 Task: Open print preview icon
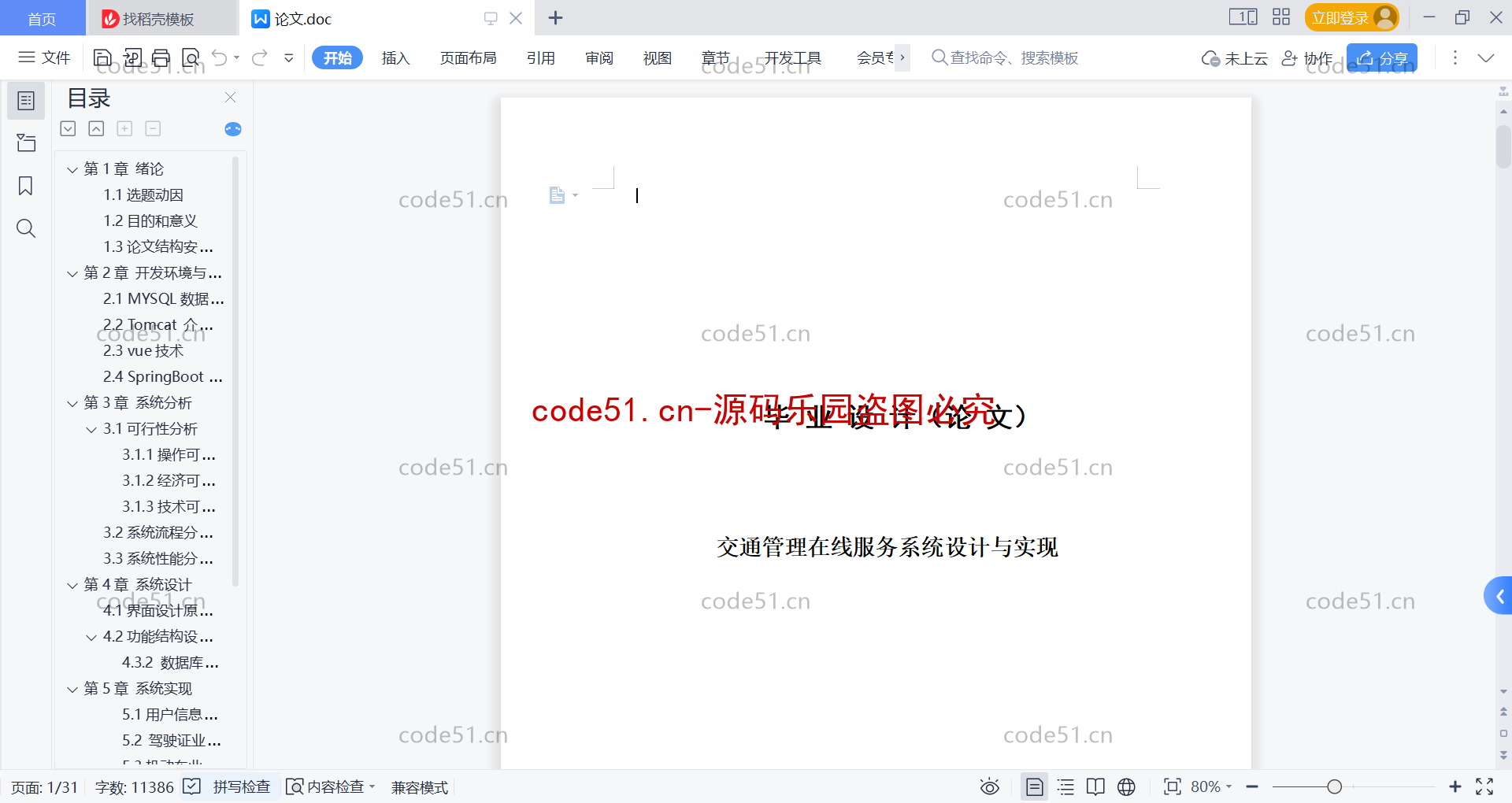coord(191,57)
